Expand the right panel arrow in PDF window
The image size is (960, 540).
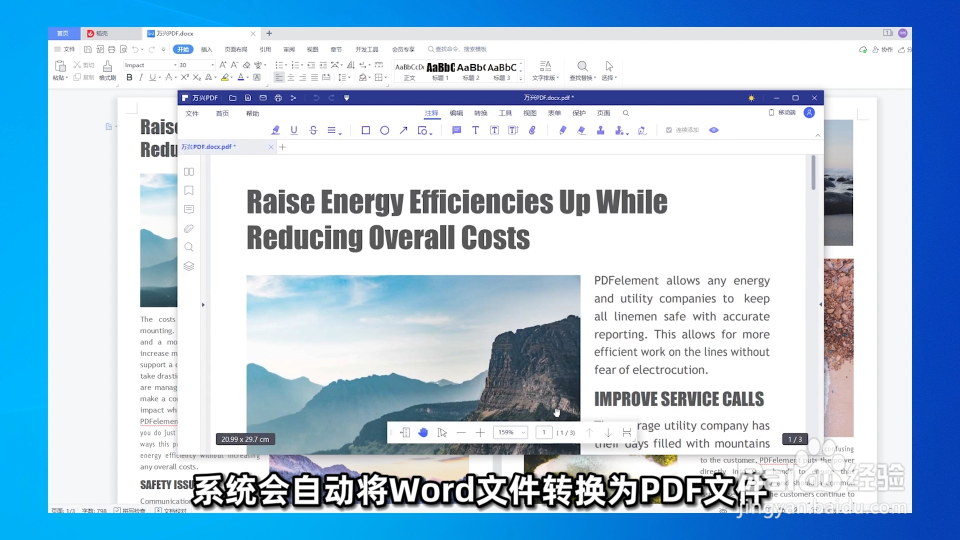tap(820, 304)
